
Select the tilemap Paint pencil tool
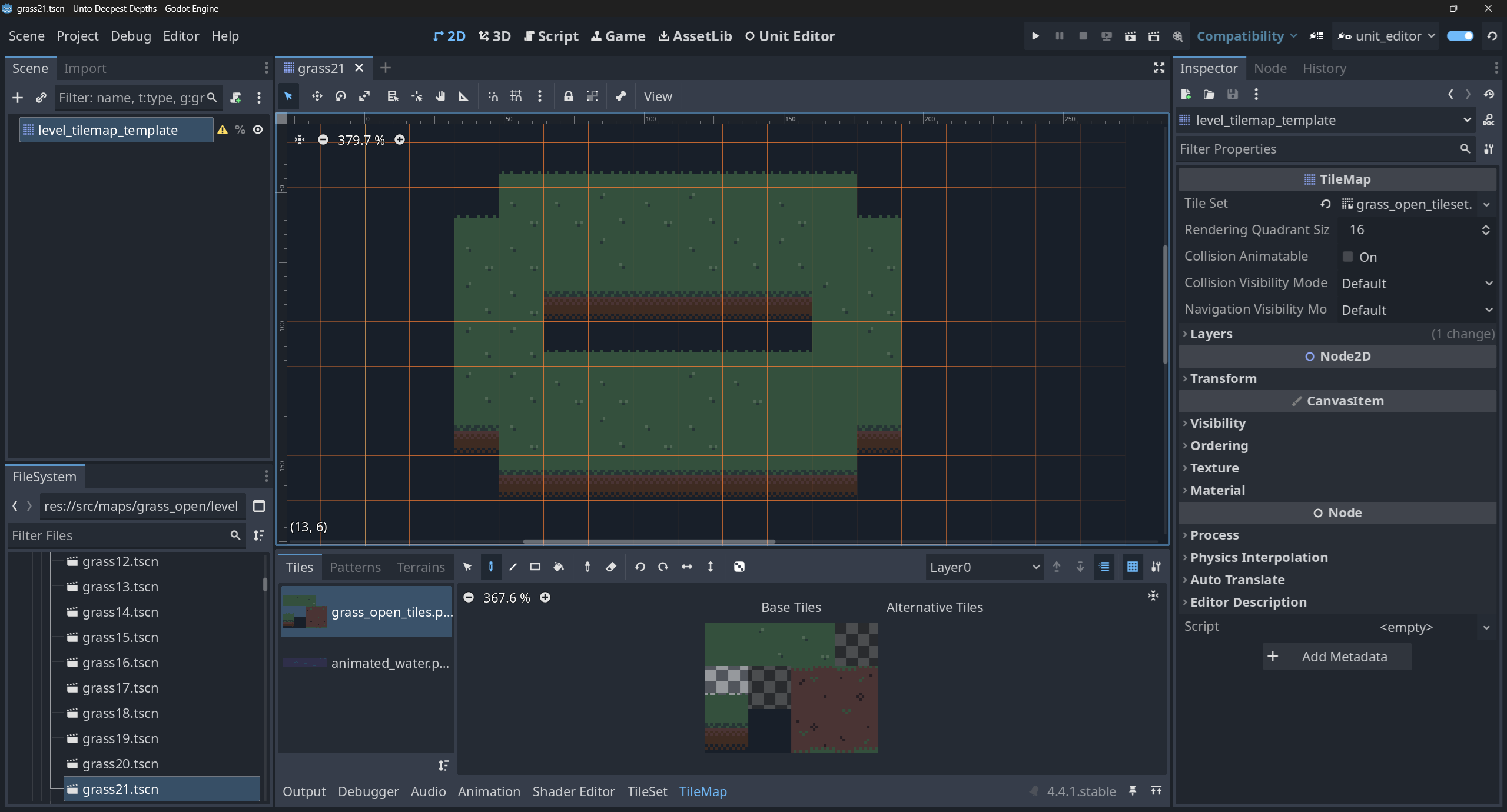[x=490, y=567]
